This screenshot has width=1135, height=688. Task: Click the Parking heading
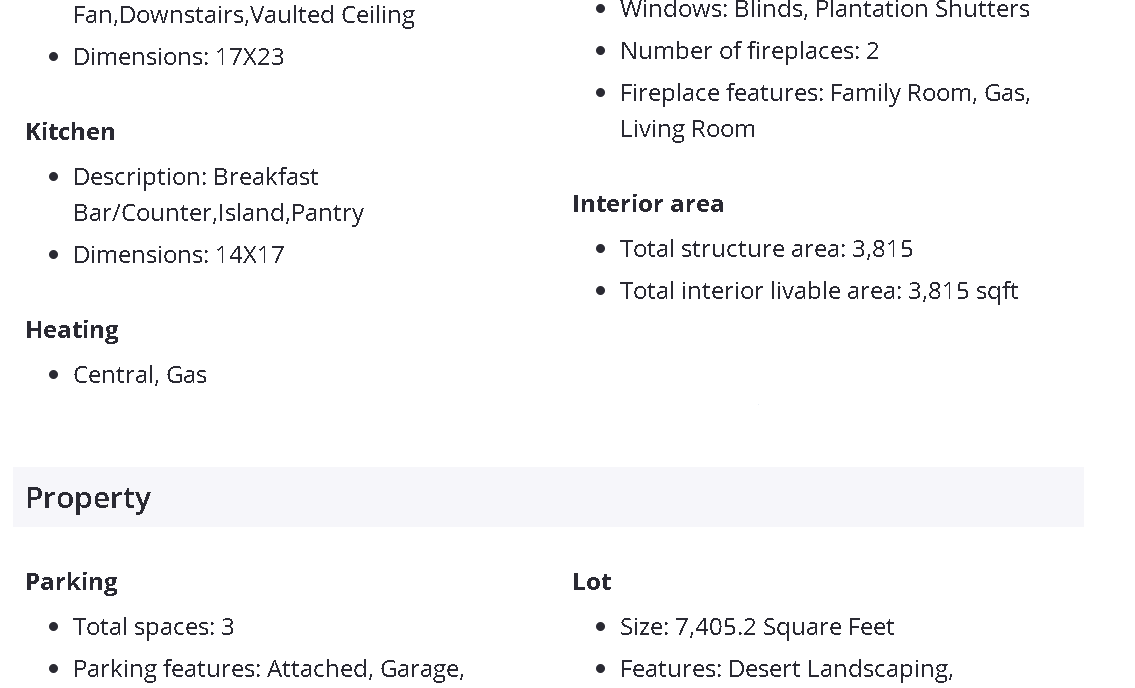pyautogui.click(x=71, y=582)
